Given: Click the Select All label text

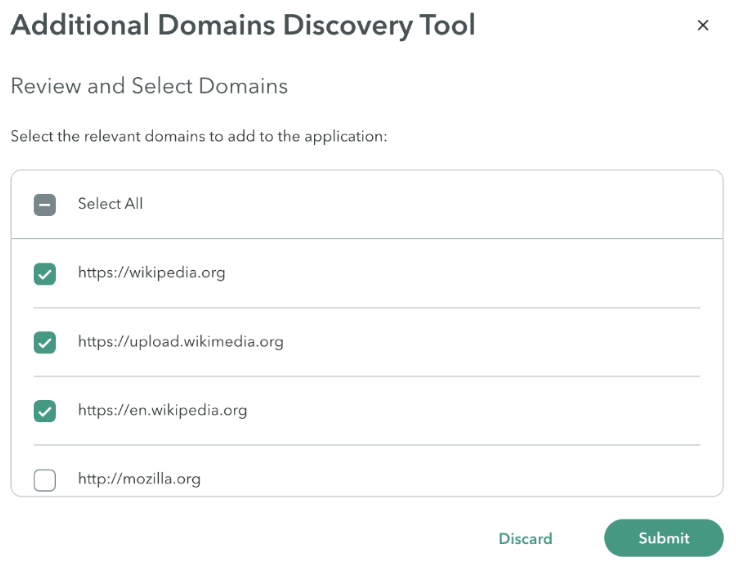Looking at the screenshot, I should coord(110,204).
